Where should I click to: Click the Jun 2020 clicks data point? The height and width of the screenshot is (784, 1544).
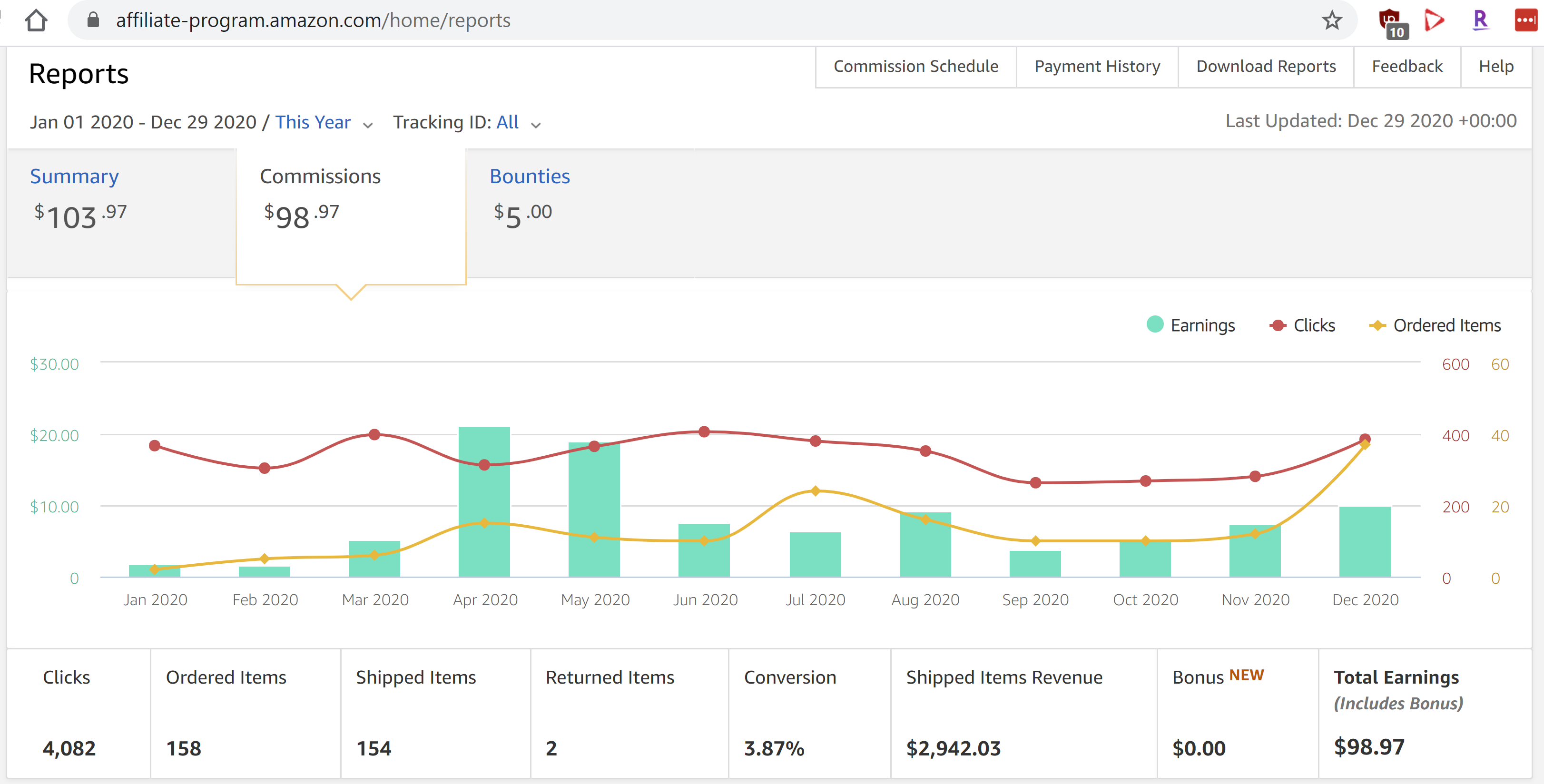(704, 431)
